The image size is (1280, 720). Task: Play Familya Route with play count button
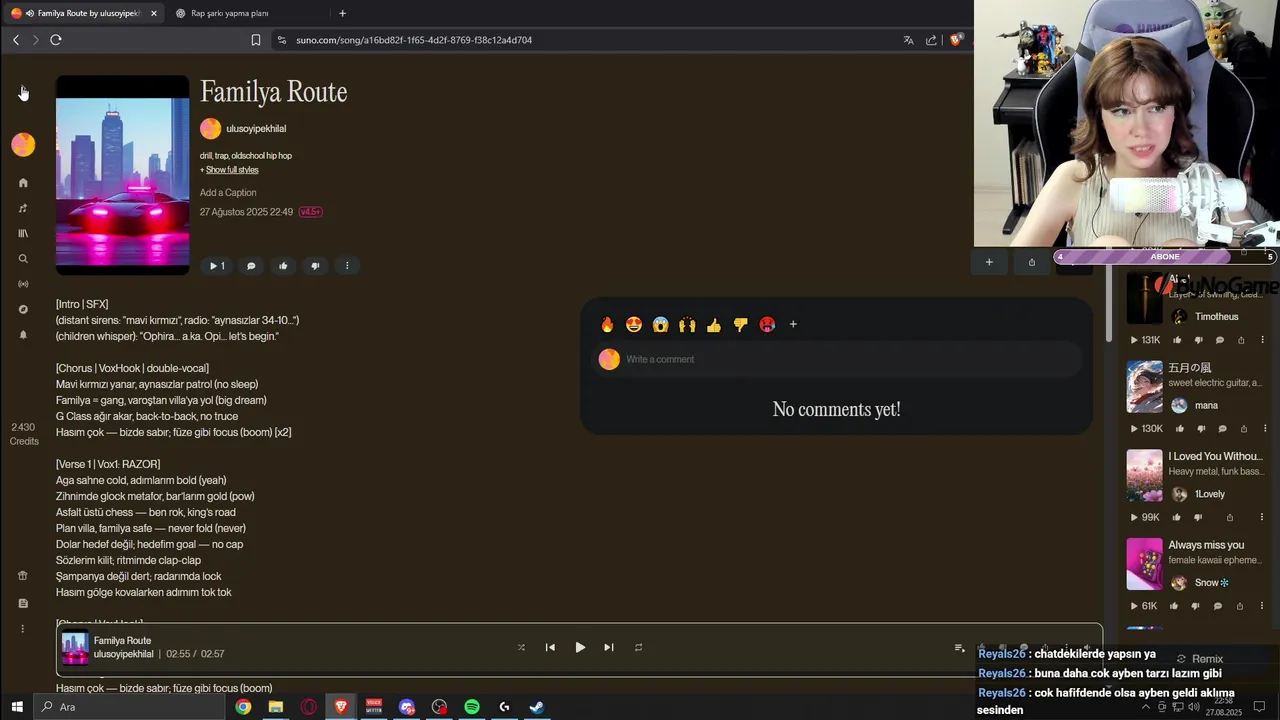pyautogui.click(x=216, y=266)
